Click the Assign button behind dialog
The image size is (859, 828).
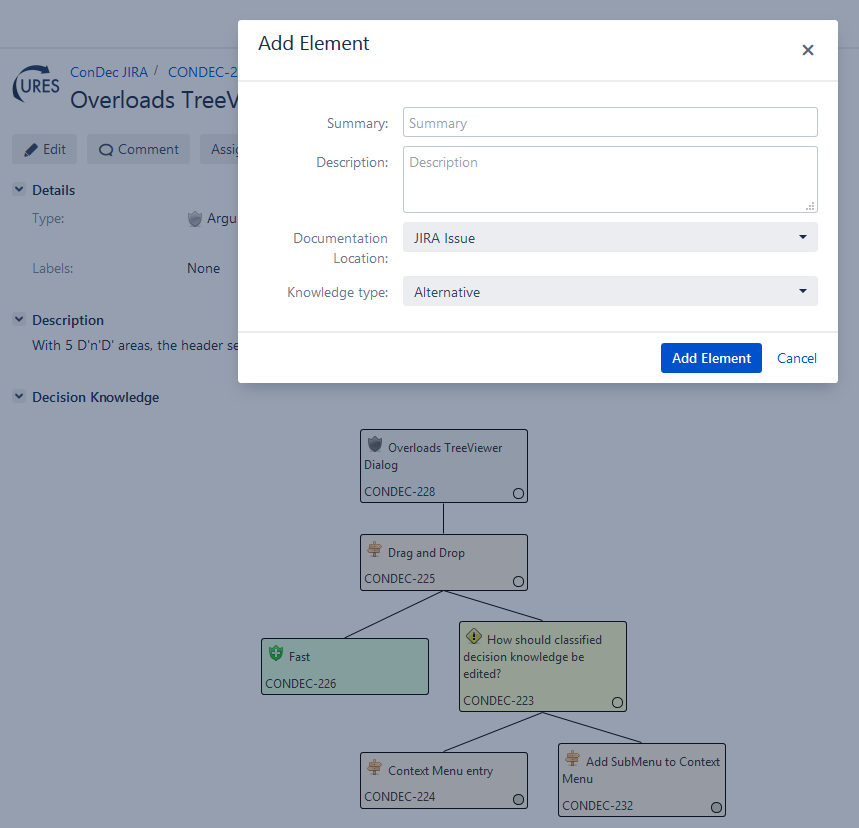pos(219,149)
